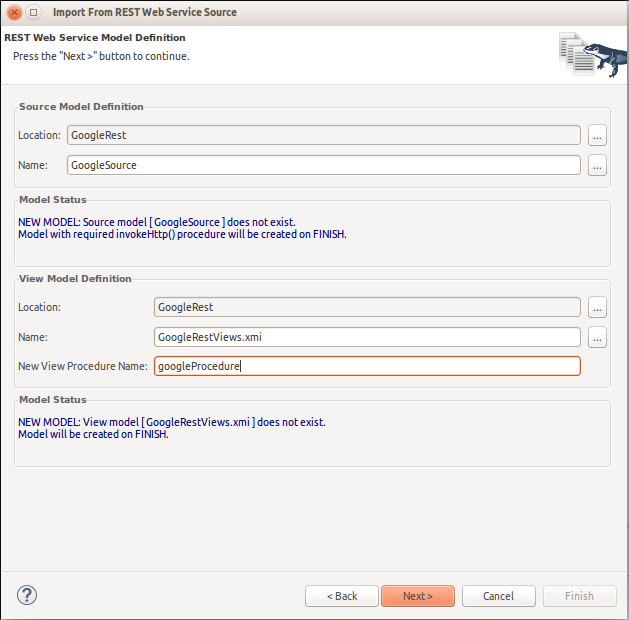Cancel the import wizard

(x=499, y=596)
